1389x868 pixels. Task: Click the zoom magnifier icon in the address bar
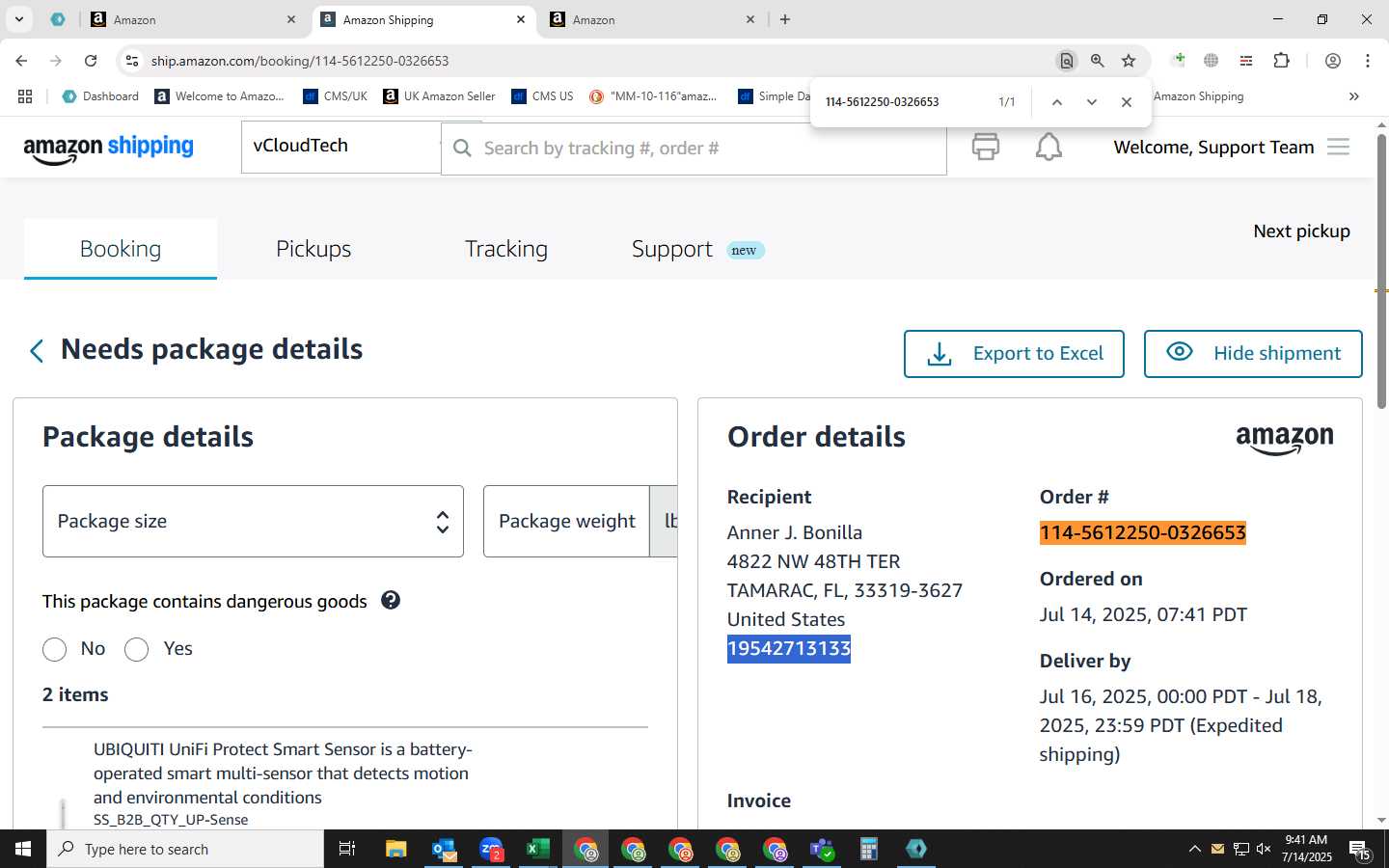[1097, 61]
